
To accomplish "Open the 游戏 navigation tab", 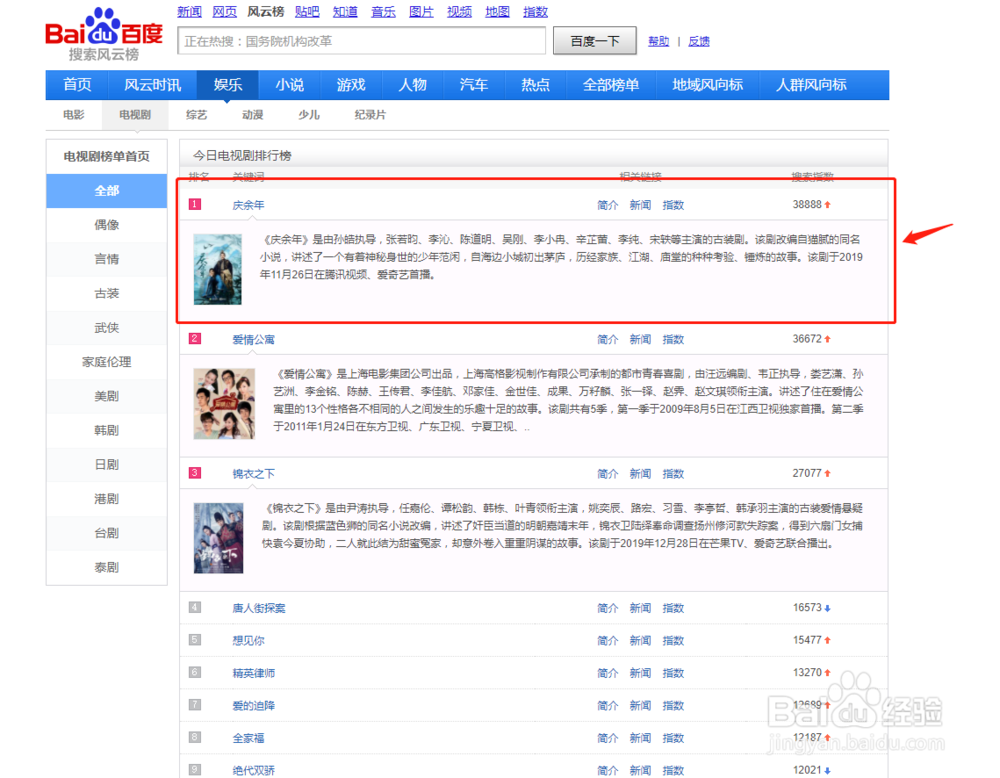I will (351, 85).
